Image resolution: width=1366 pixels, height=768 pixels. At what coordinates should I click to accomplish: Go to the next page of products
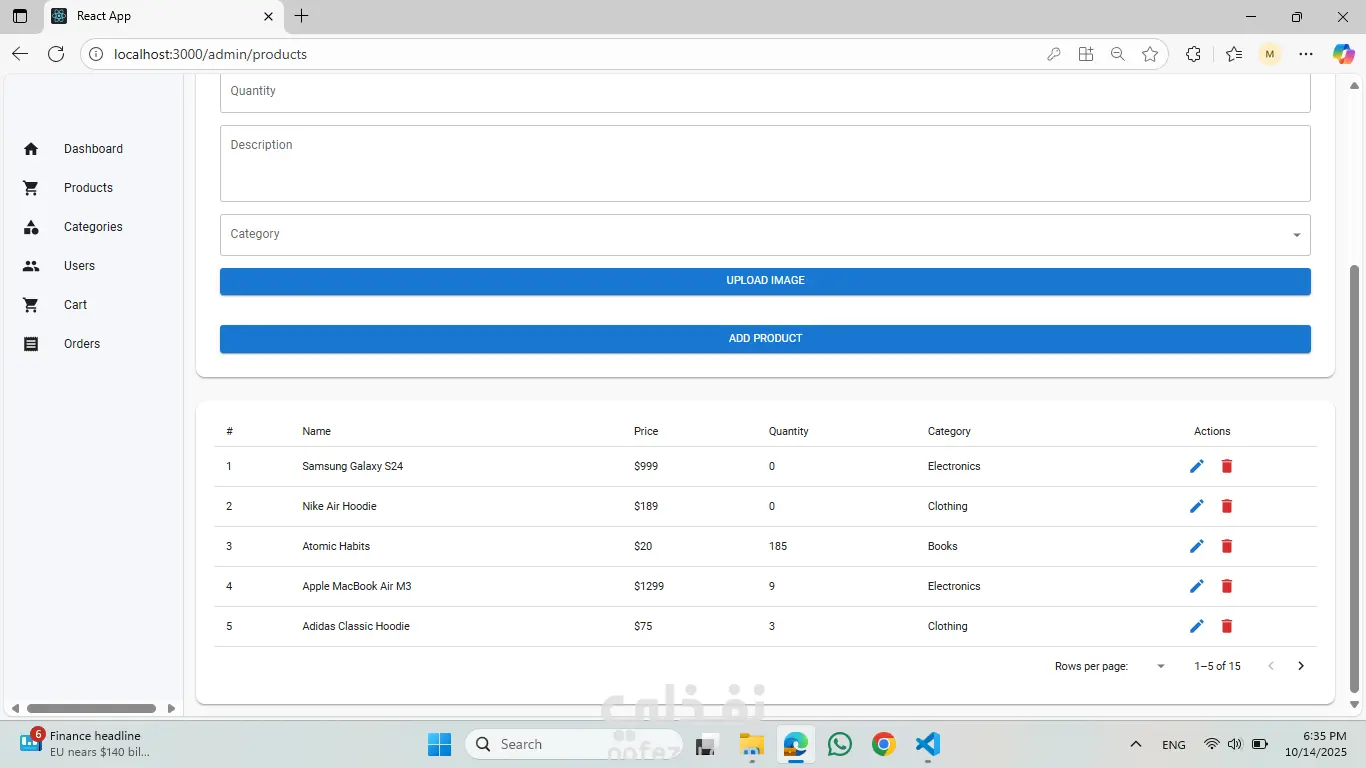pyautogui.click(x=1301, y=666)
